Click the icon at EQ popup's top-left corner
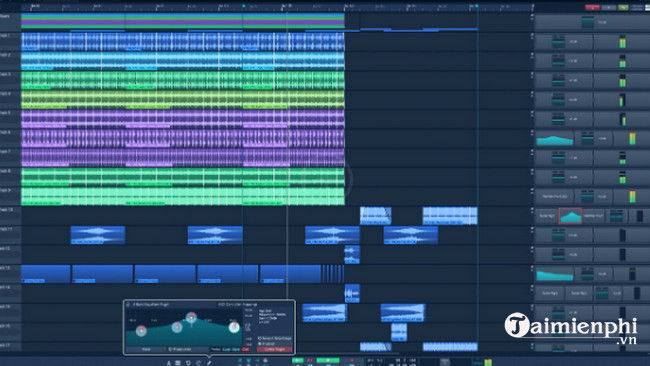The width and height of the screenshot is (650, 366). point(128,305)
